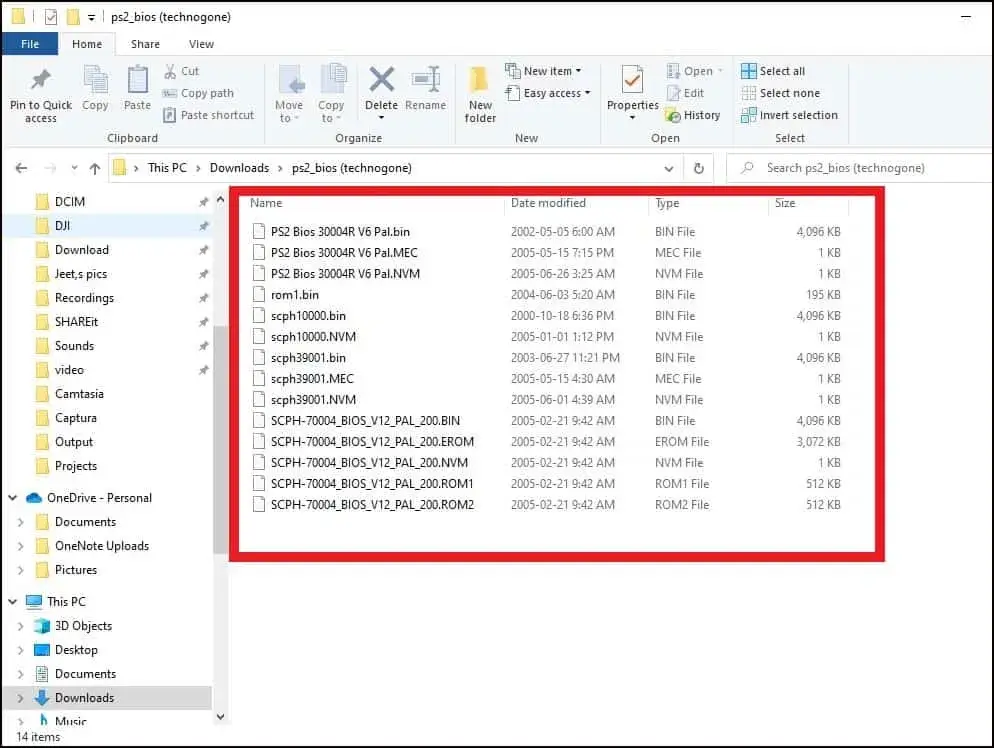The image size is (994, 748).
Task: Open the address bar history dropdown
Action: tap(669, 169)
